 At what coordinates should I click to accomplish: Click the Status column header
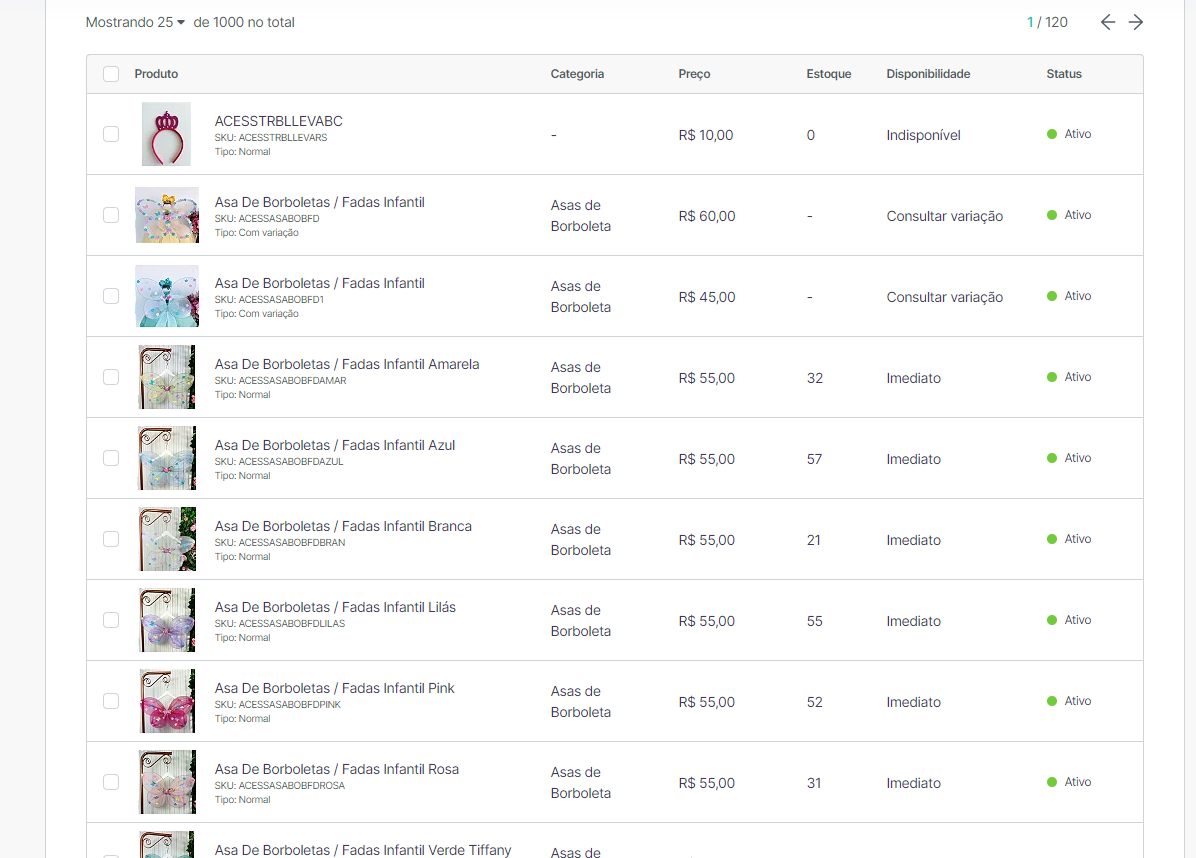click(x=1064, y=74)
